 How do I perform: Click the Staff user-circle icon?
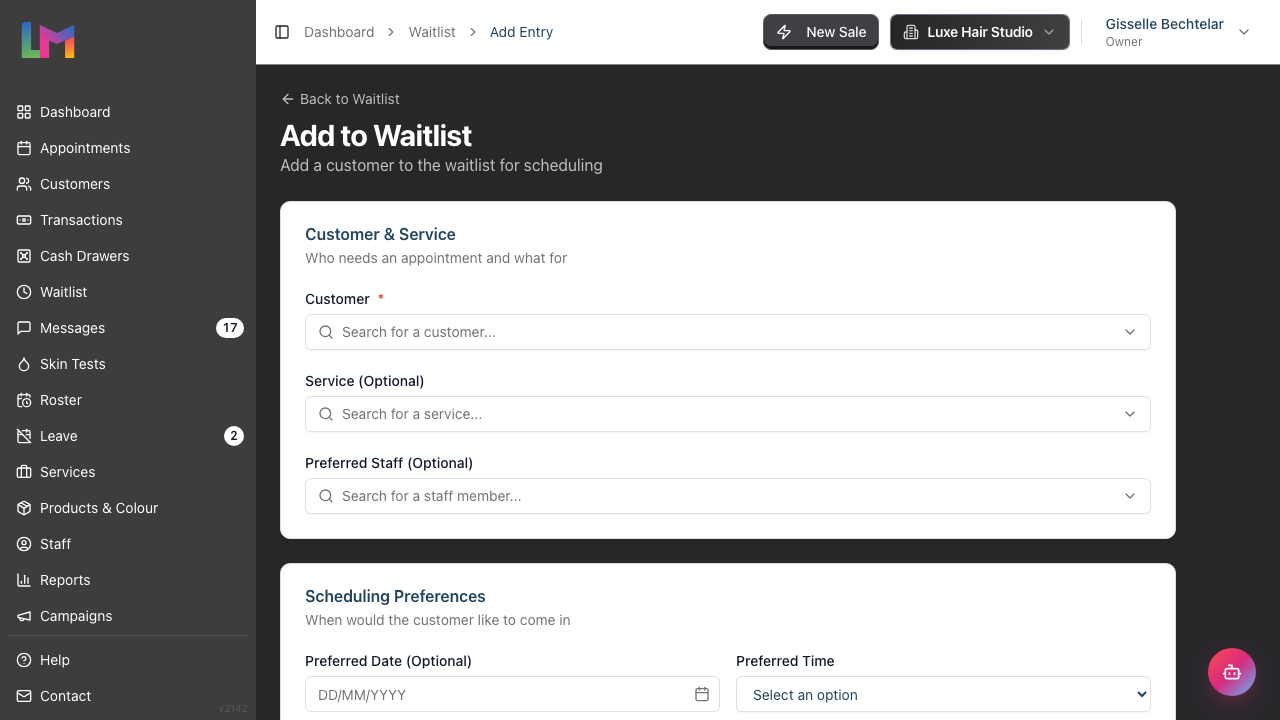(24, 544)
